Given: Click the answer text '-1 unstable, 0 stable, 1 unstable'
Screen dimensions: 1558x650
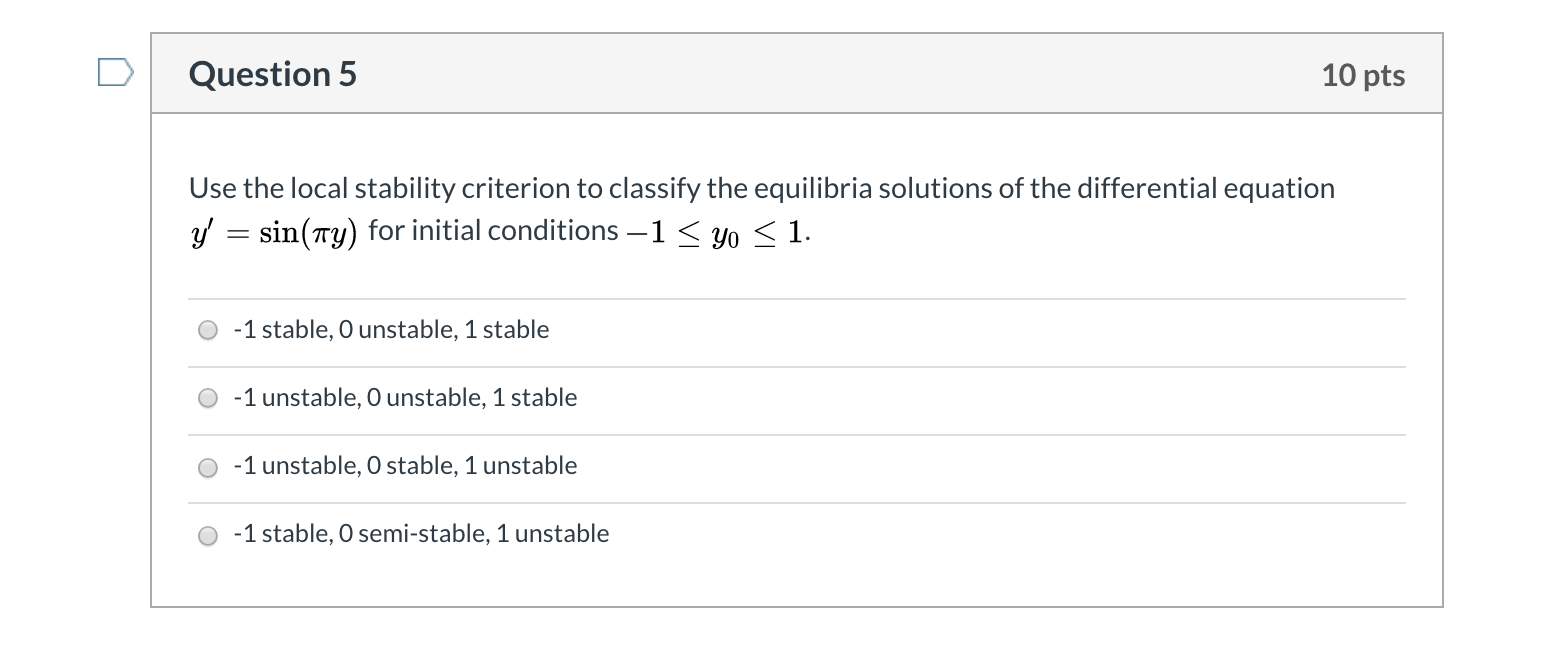Looking at the screenshot, I should 404,465.
